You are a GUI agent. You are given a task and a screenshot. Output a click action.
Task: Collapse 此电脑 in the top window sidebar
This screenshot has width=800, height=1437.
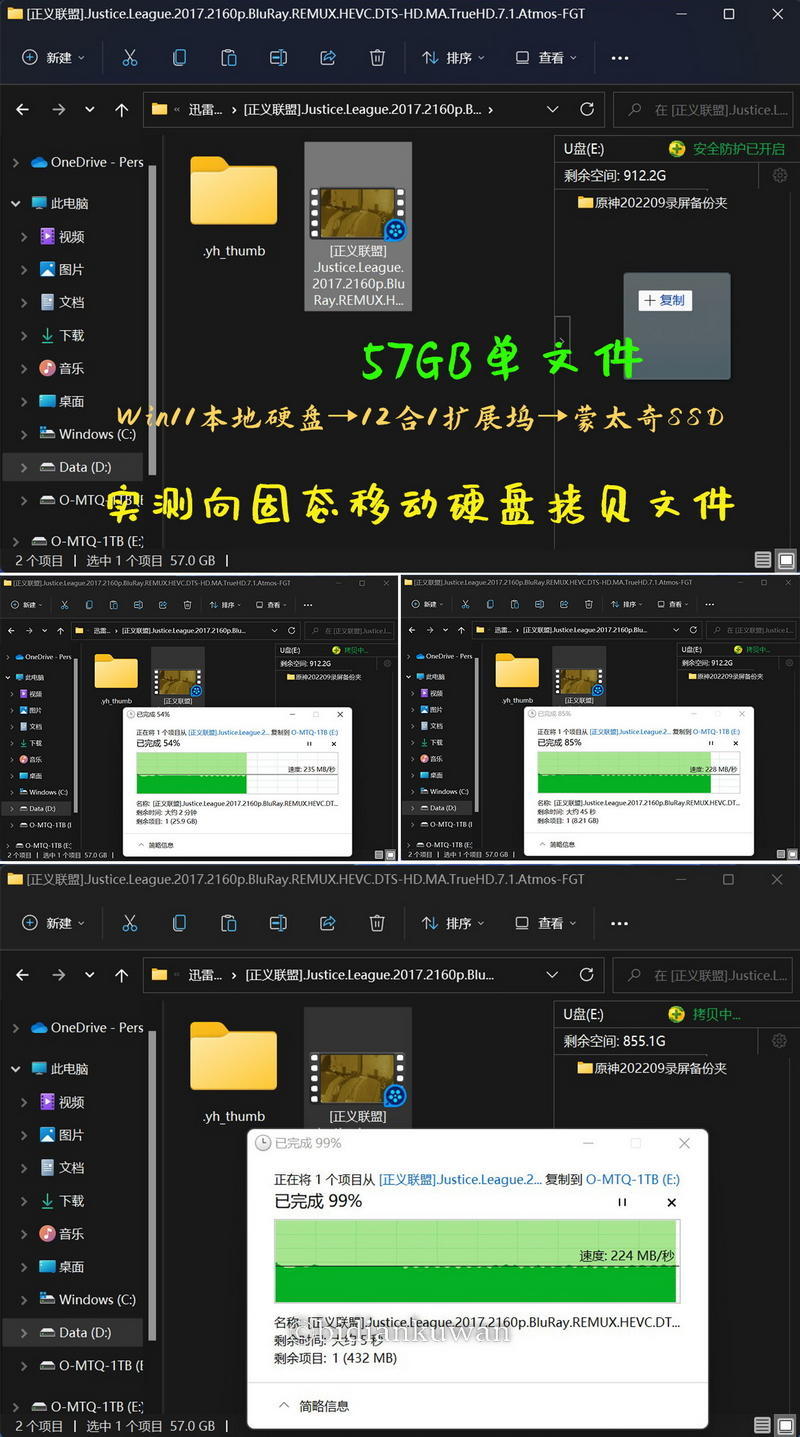[15, 203]
